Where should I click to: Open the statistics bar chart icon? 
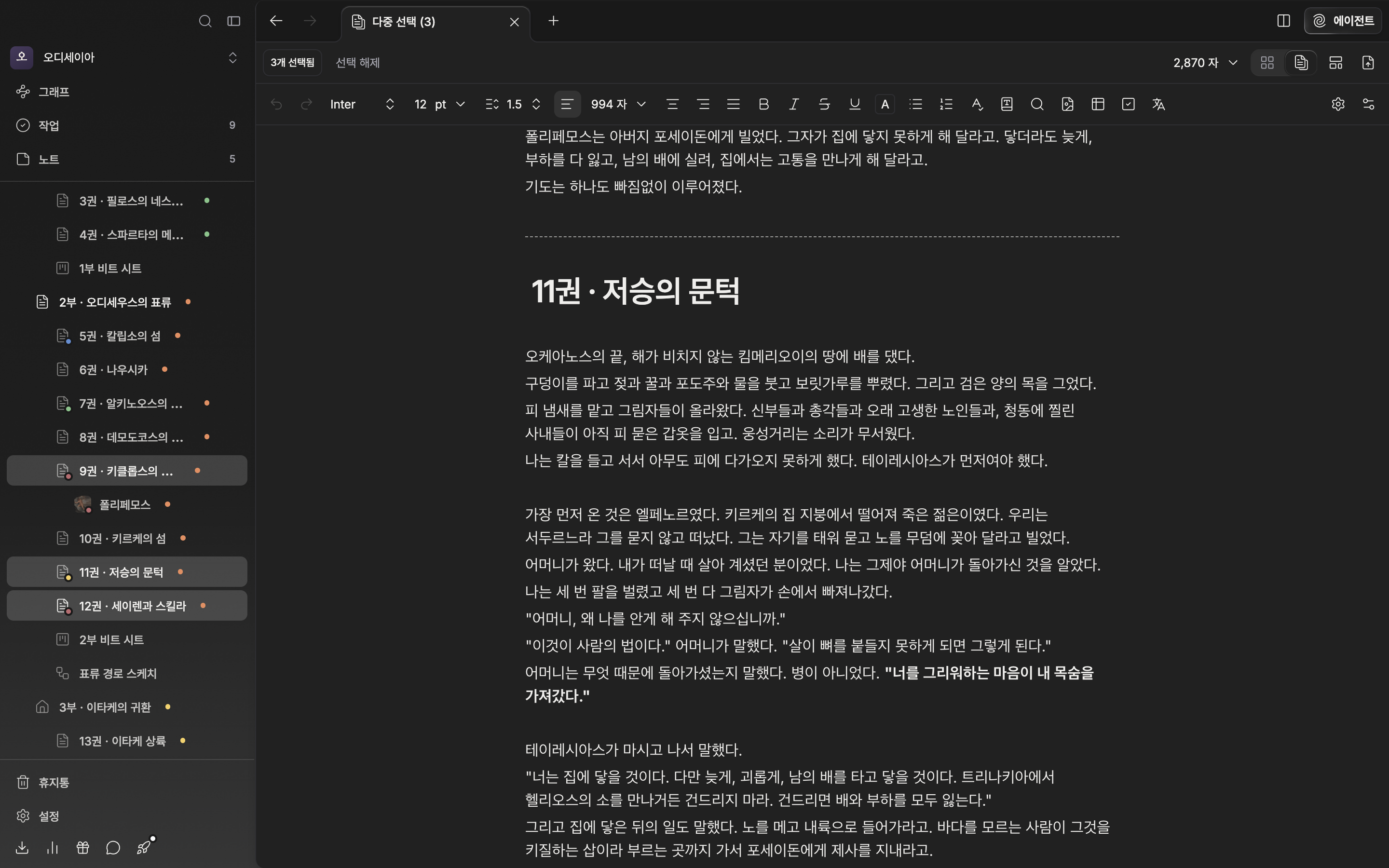tap(52, 848)
